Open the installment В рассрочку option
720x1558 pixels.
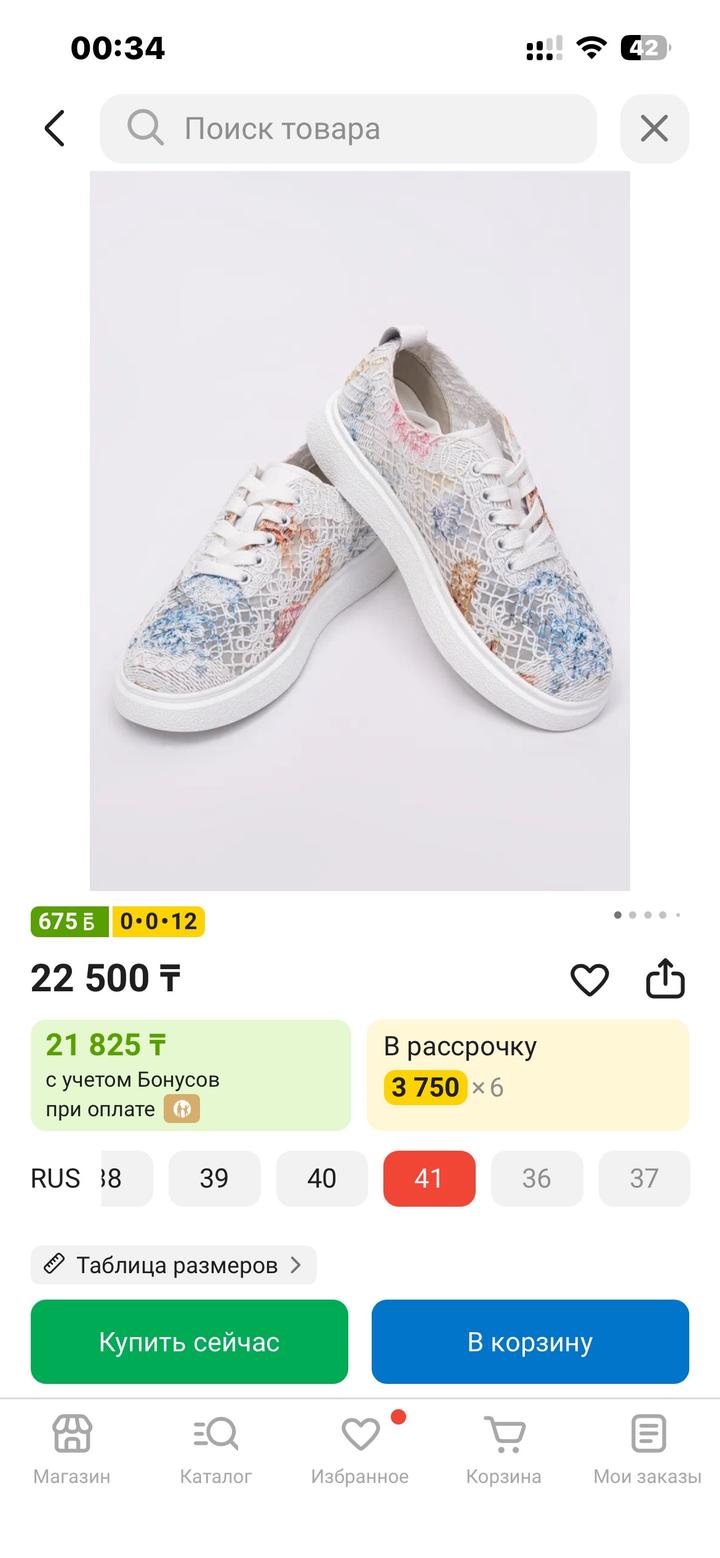[x=528, y=1075]
